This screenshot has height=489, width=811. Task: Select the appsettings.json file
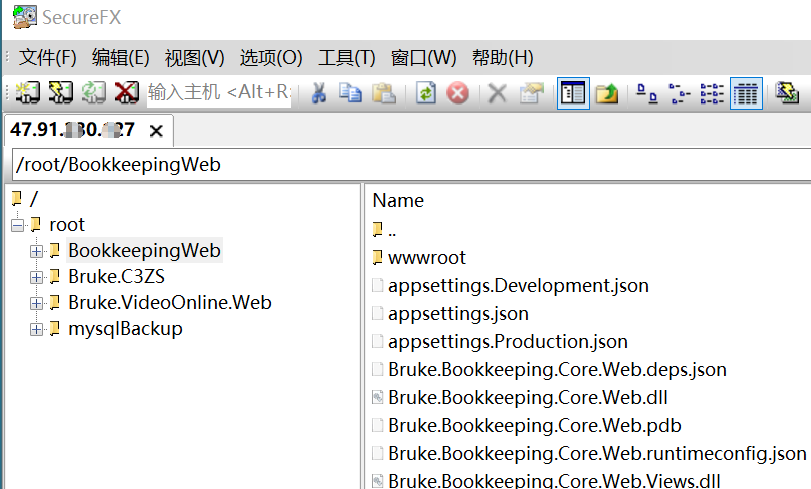[458, 313]
